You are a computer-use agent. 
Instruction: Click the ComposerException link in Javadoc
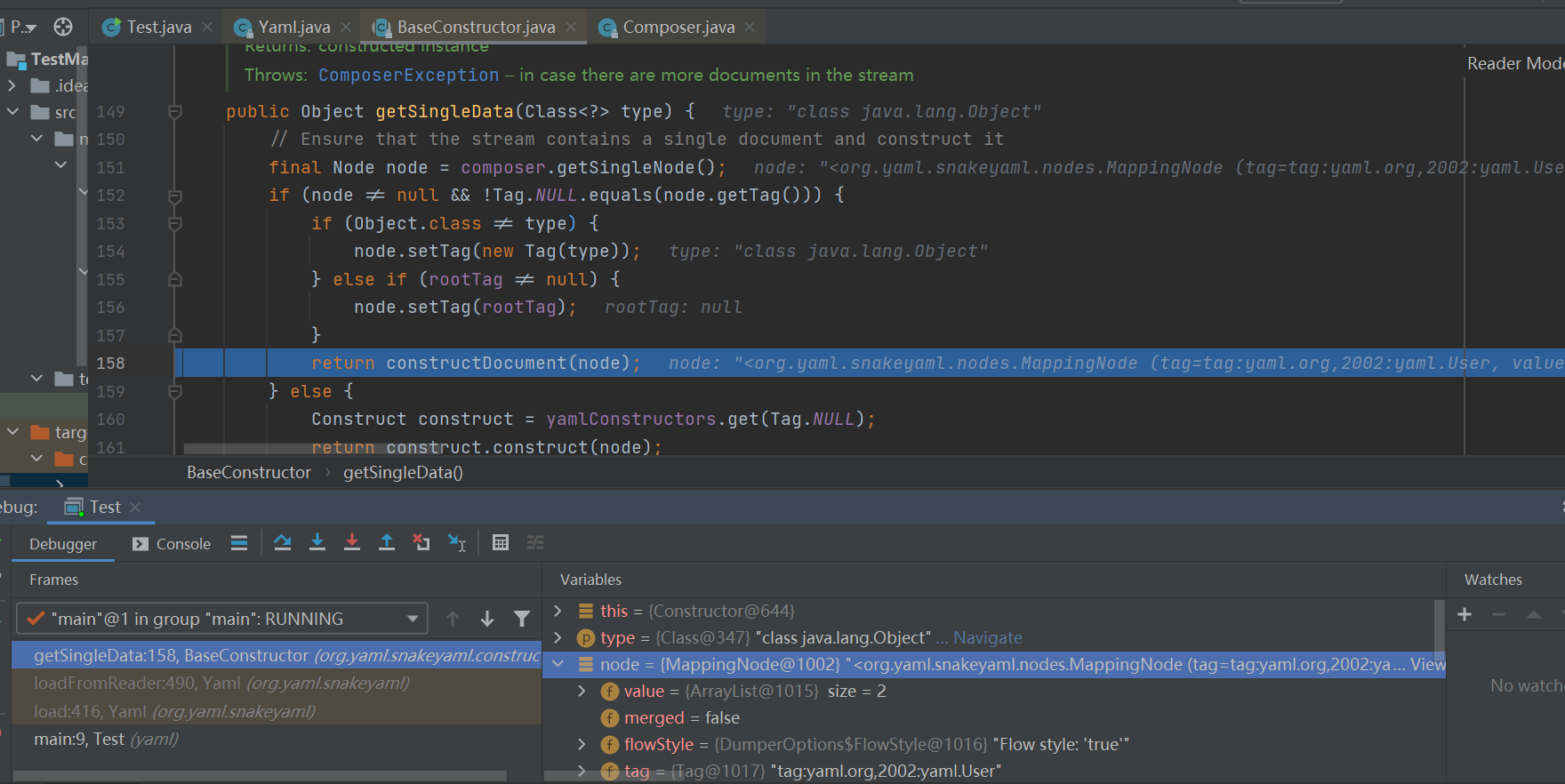click(408, 75)
